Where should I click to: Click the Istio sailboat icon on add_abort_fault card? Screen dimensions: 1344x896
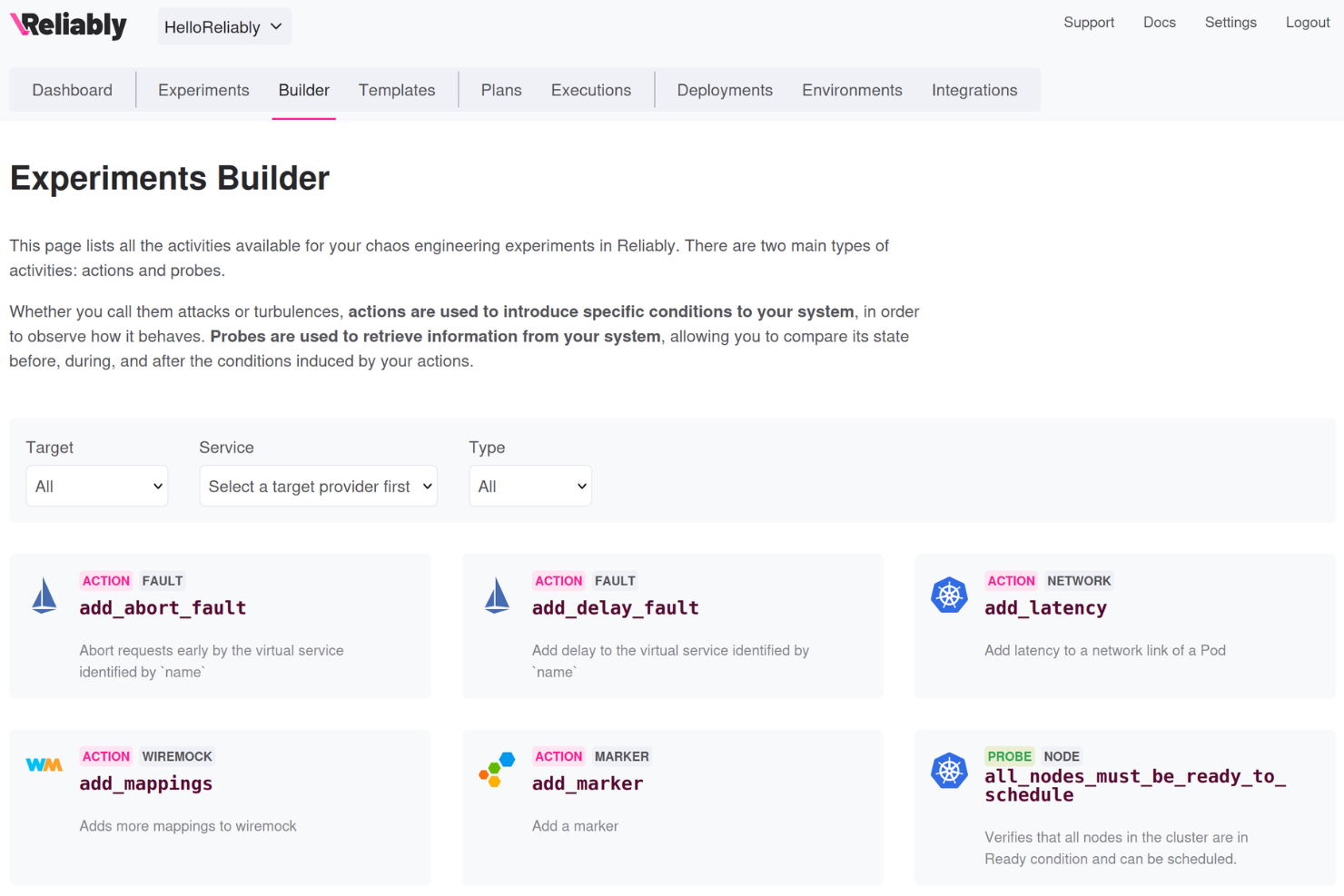click(x=44, y=596)
